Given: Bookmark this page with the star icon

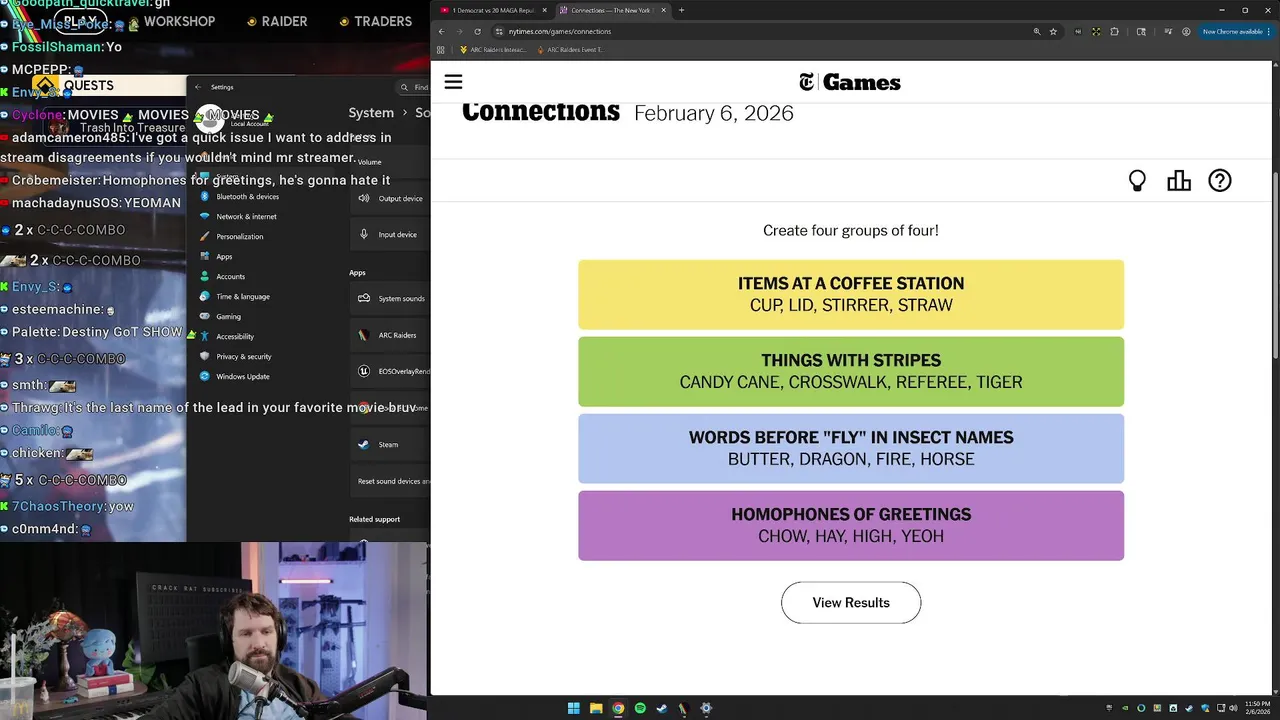Looking at the screenshot, I should [1053, 31].
